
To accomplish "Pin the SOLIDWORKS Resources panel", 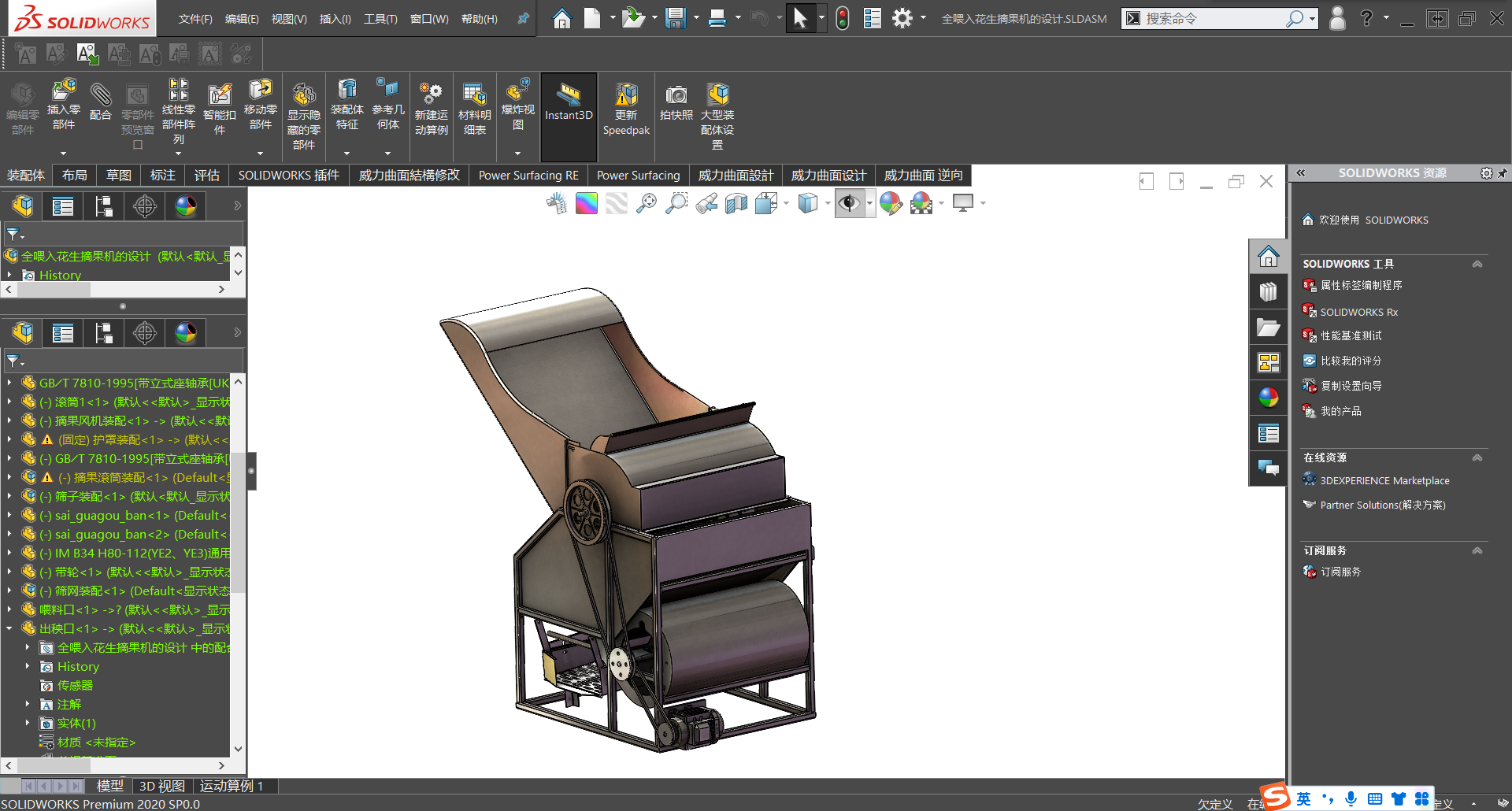I will coord(1503,173).
